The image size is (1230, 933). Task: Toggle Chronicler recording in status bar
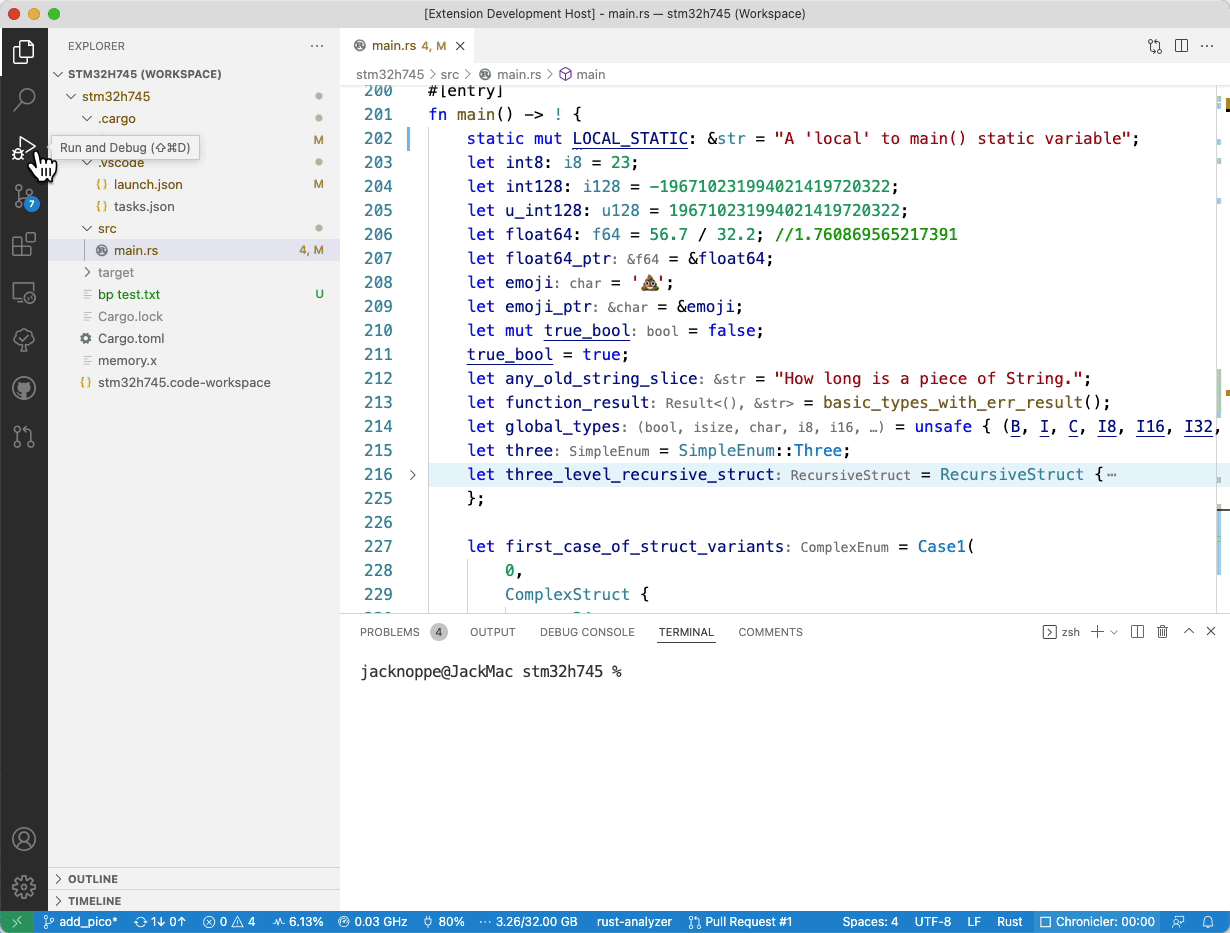pyautogui.click(x=1097, y=922)
